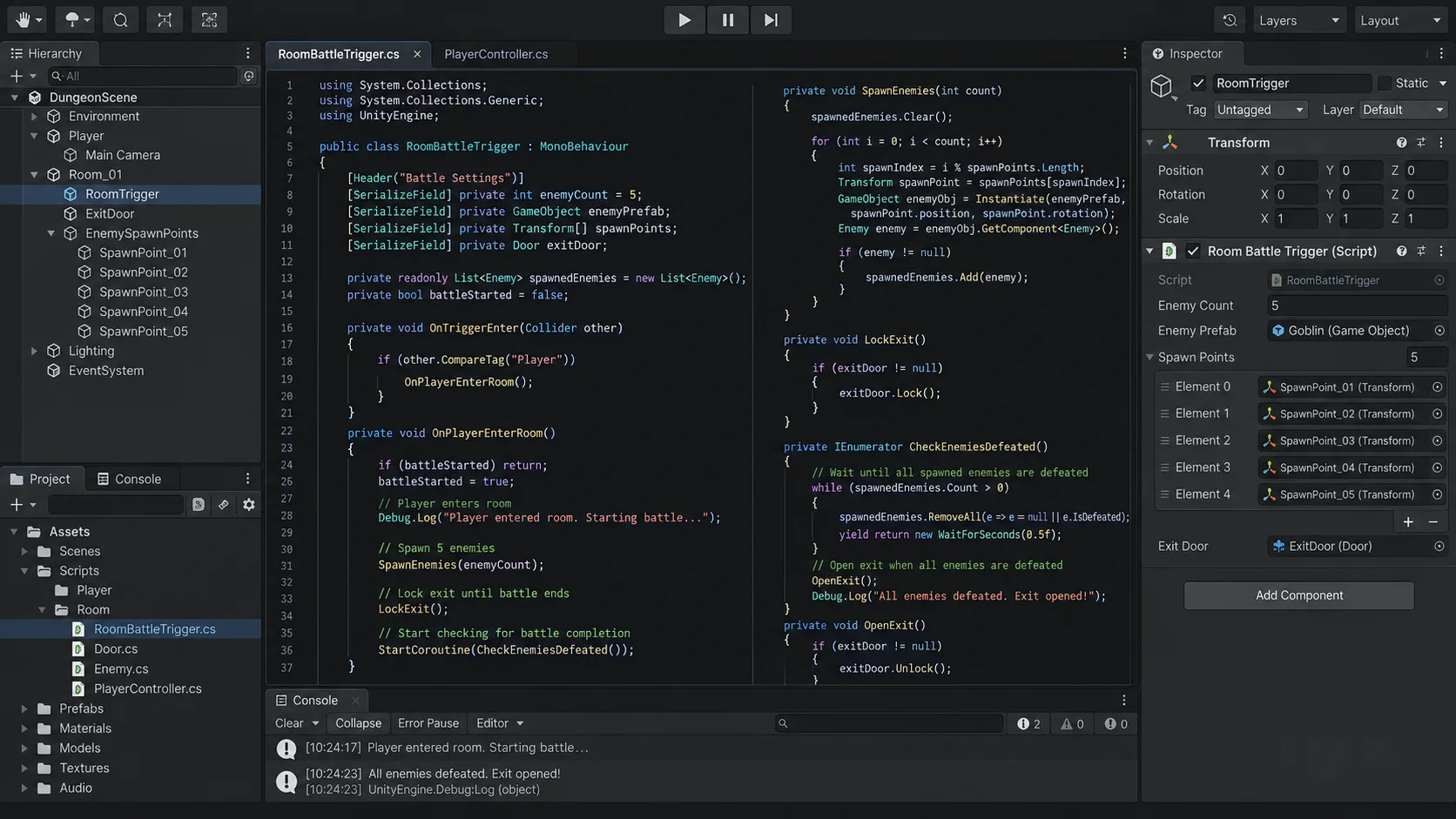Click the Add Component button
The width and height of the screenshot is (1456, 819).
tap(1299, 595)
